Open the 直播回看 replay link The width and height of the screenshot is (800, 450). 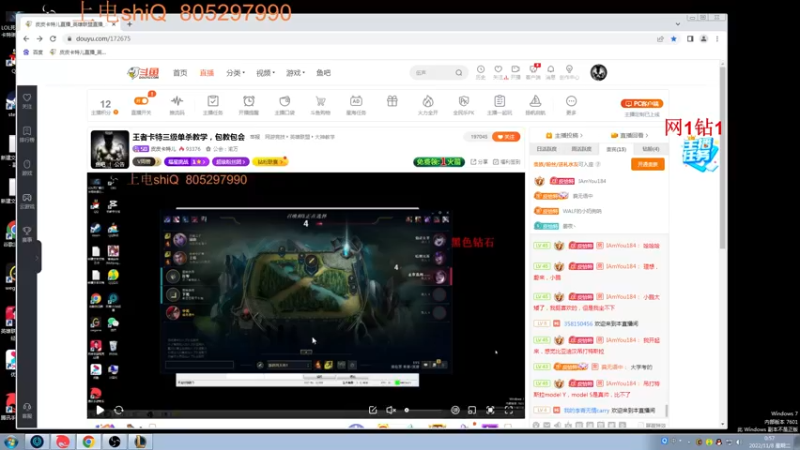point(630,136)
